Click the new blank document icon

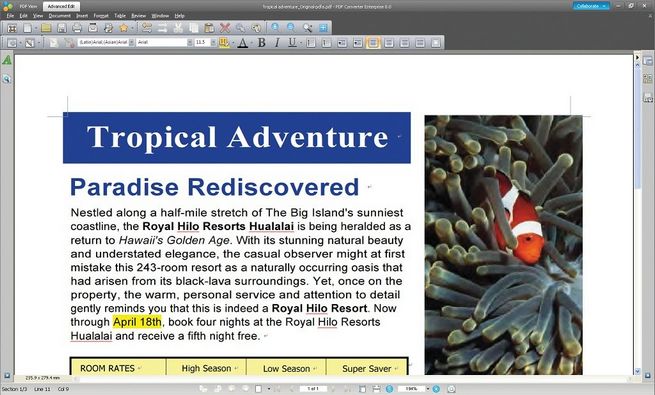[28, 28]
